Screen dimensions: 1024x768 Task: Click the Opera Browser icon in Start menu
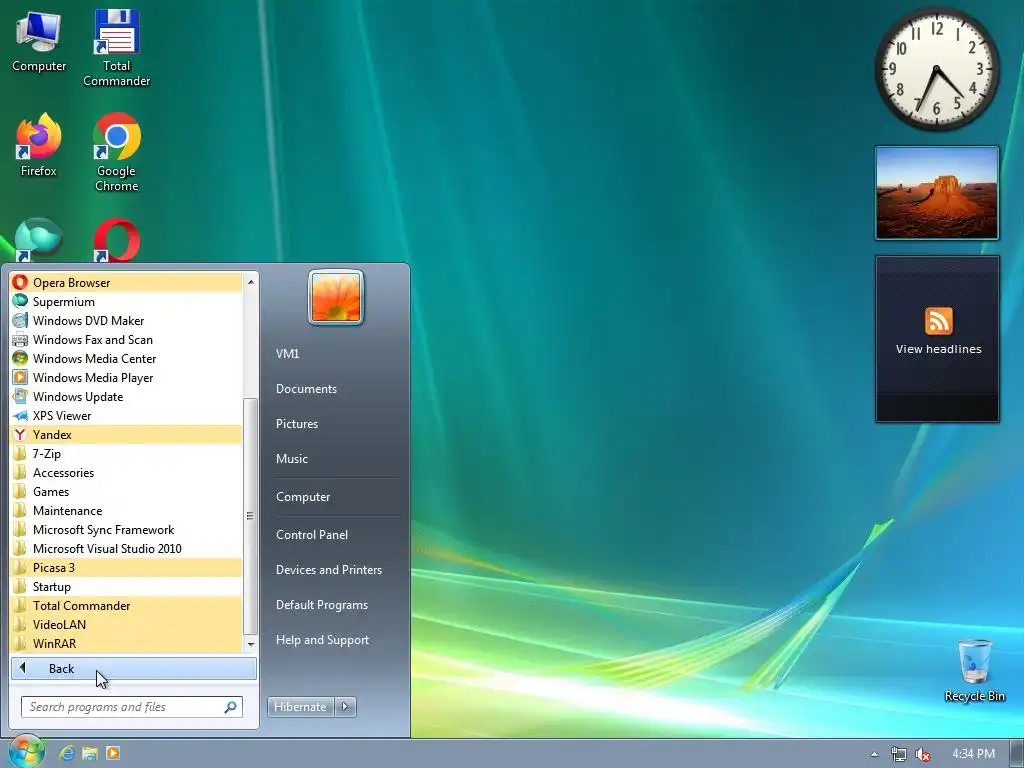[20, 283]
